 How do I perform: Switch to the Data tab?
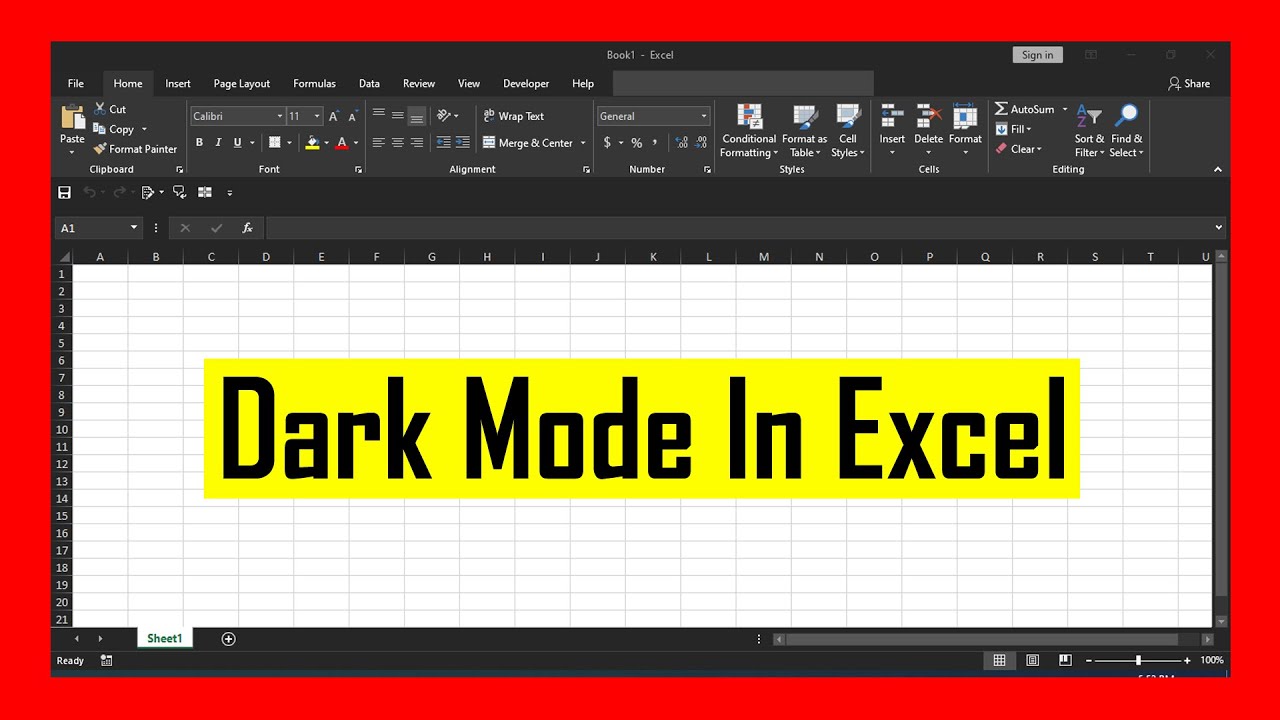click(x=369, y=84)
